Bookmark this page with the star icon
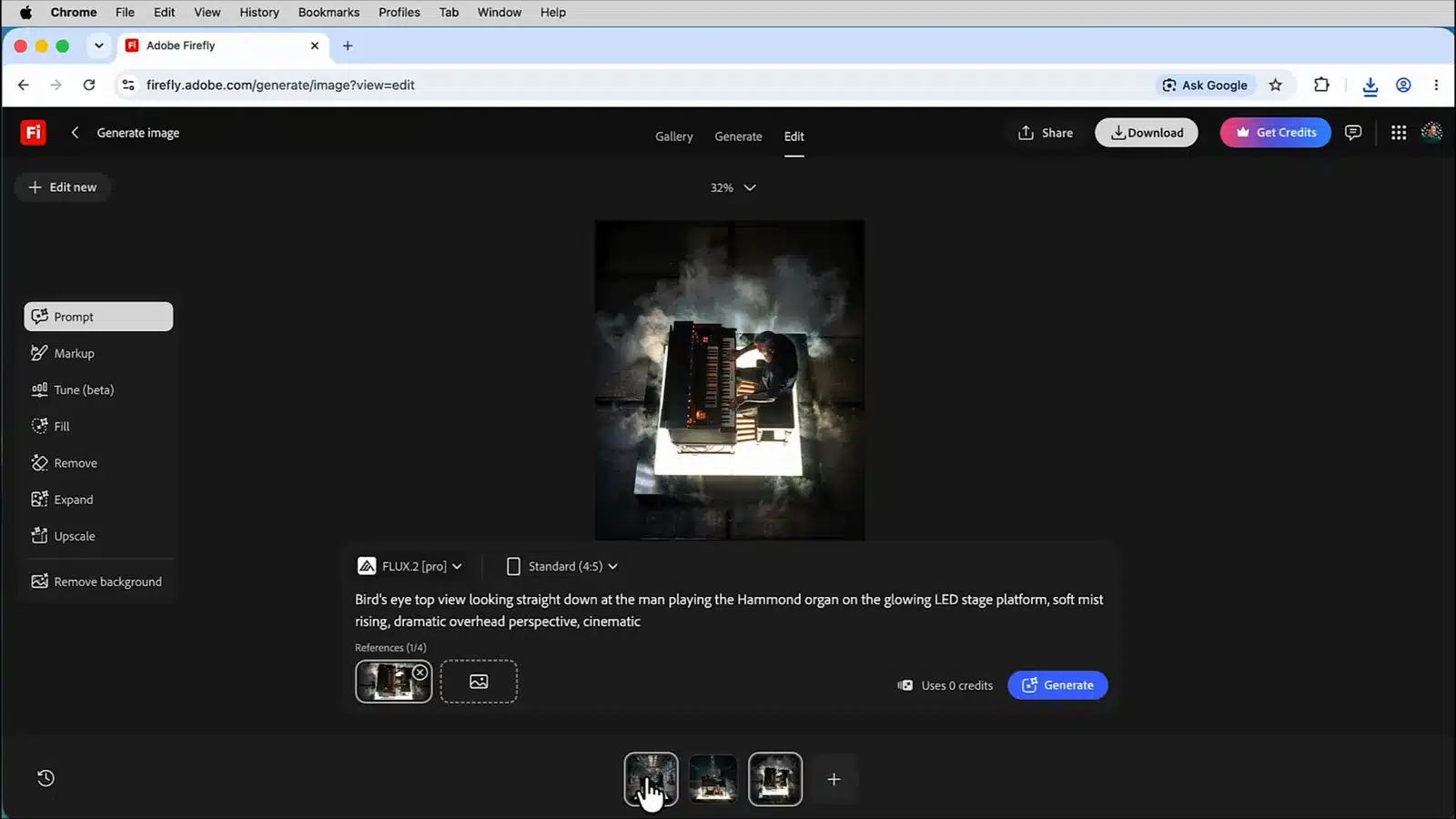Screen dimensions: 1456x819 [x=1276, y=85]
